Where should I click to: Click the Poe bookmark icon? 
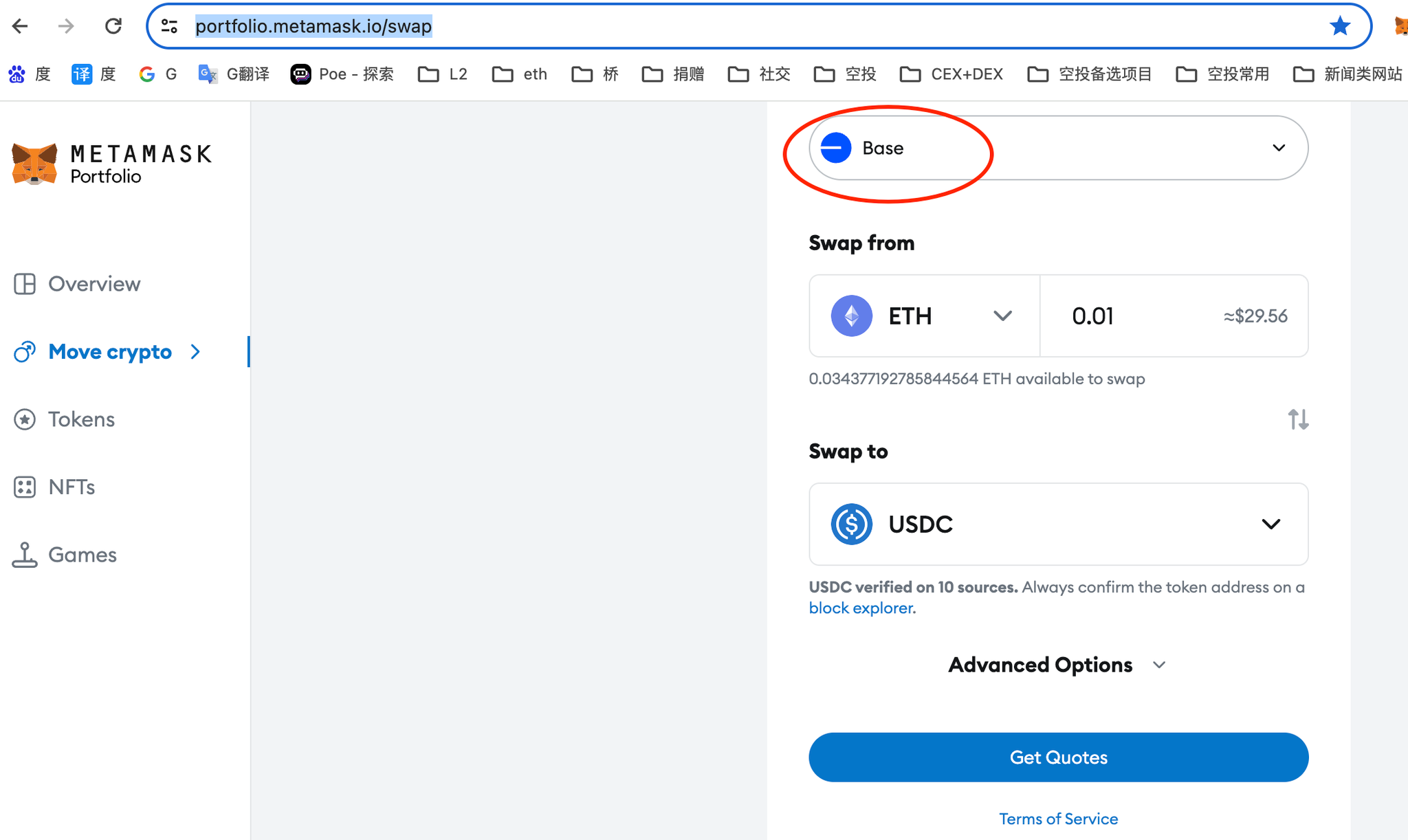pyautogui.click(x=300, y=74)
